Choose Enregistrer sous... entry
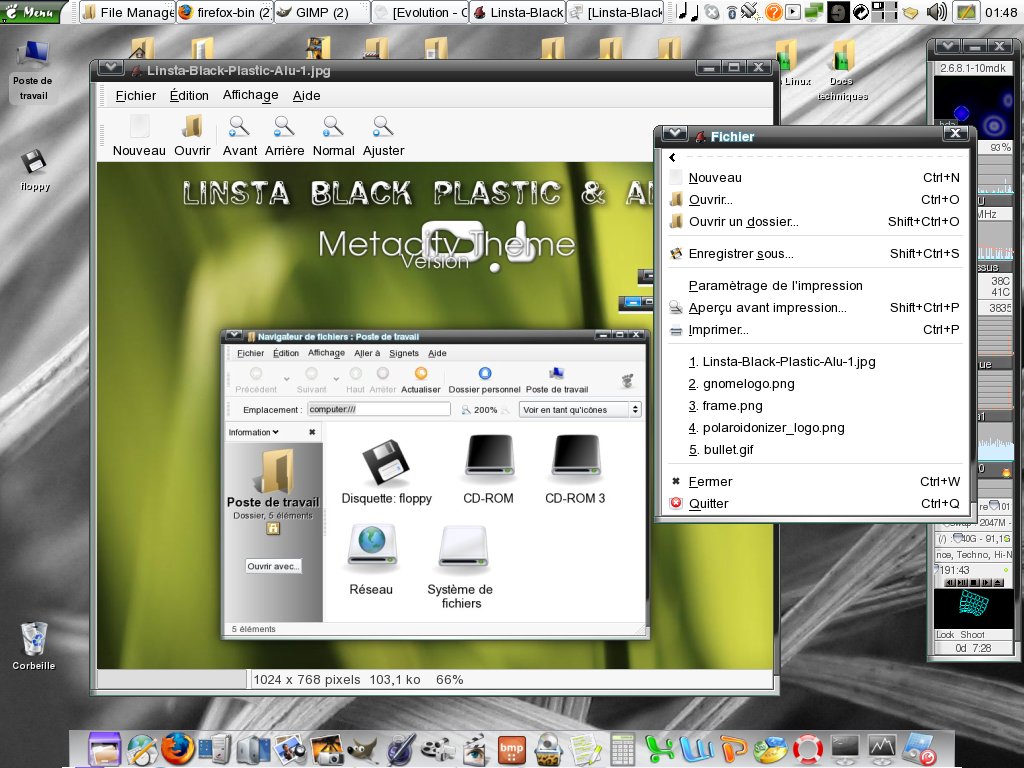The image size is (1024, 768). (x=814, y=253)
